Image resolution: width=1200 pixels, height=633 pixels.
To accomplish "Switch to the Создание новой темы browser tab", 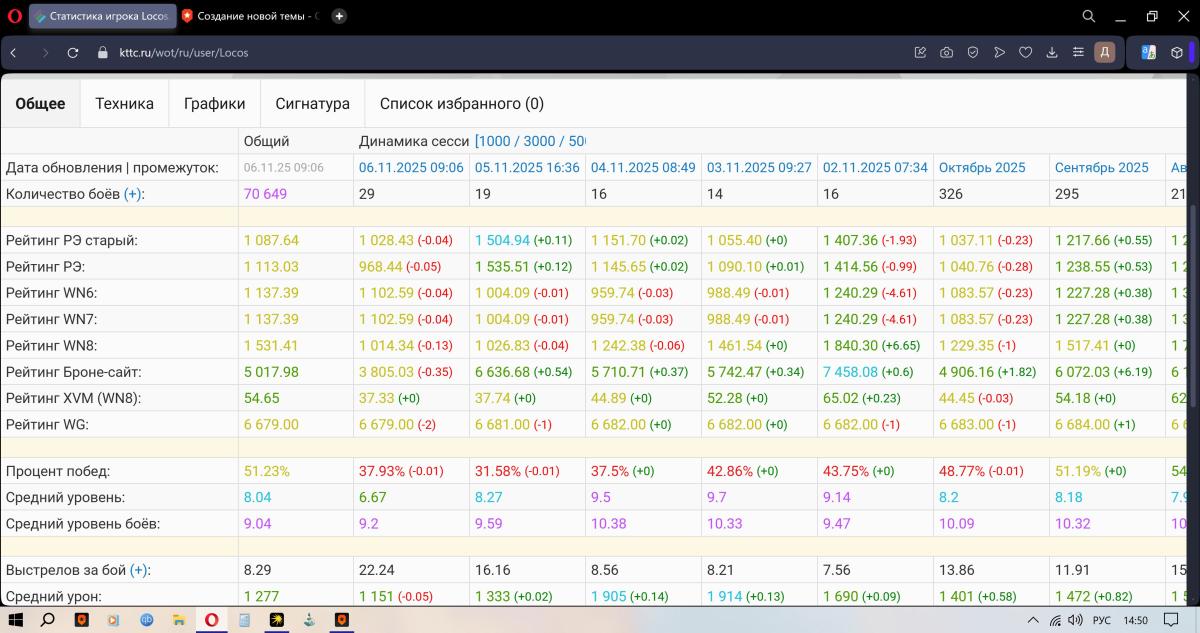I will [x=251, y=16].
